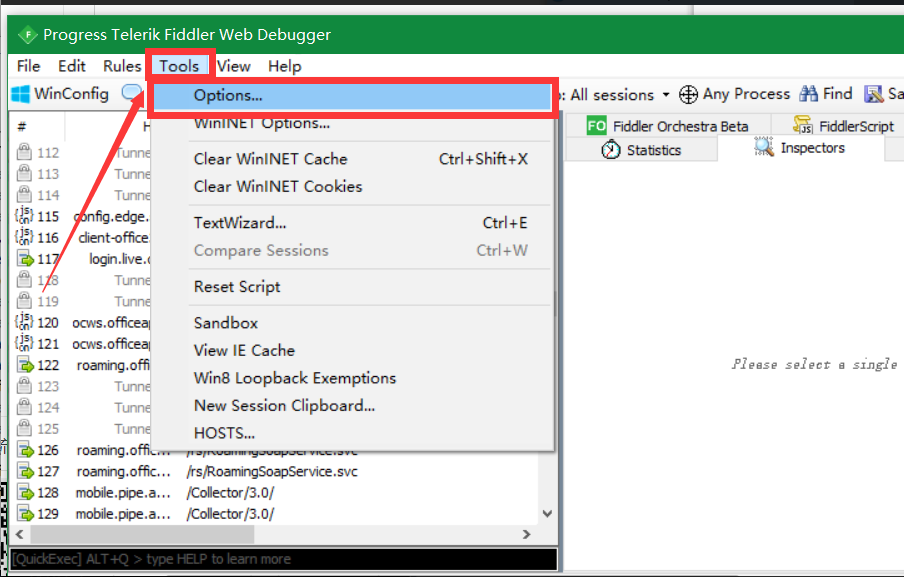Viewport: 904px width, 577px height.
Task: Select session 129 mobile.pipe.a... host
Action: click(x=123, y=514)
